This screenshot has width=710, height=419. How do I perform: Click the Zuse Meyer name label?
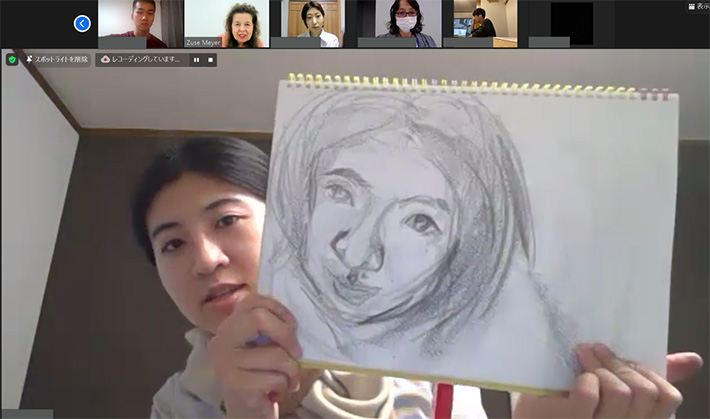[x=203, y=43]
